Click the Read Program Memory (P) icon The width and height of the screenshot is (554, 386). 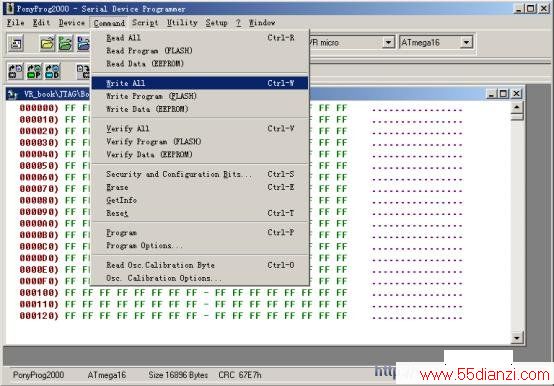[x=34, y=71]
